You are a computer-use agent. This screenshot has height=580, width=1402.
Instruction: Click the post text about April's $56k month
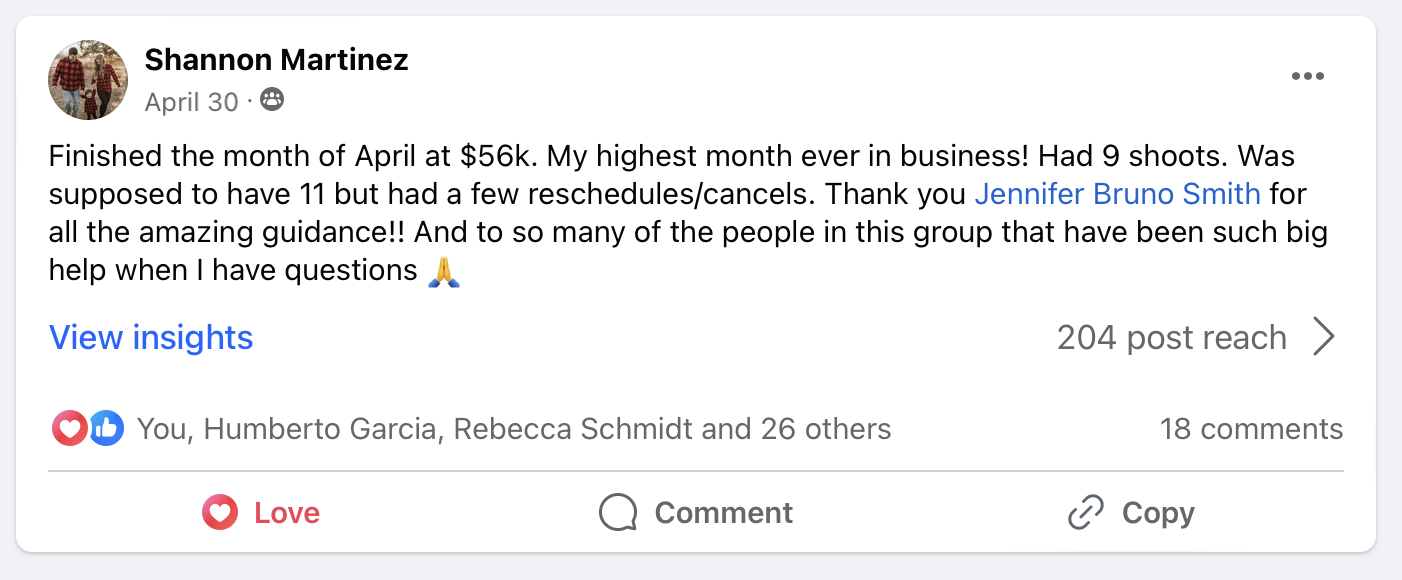600,158
